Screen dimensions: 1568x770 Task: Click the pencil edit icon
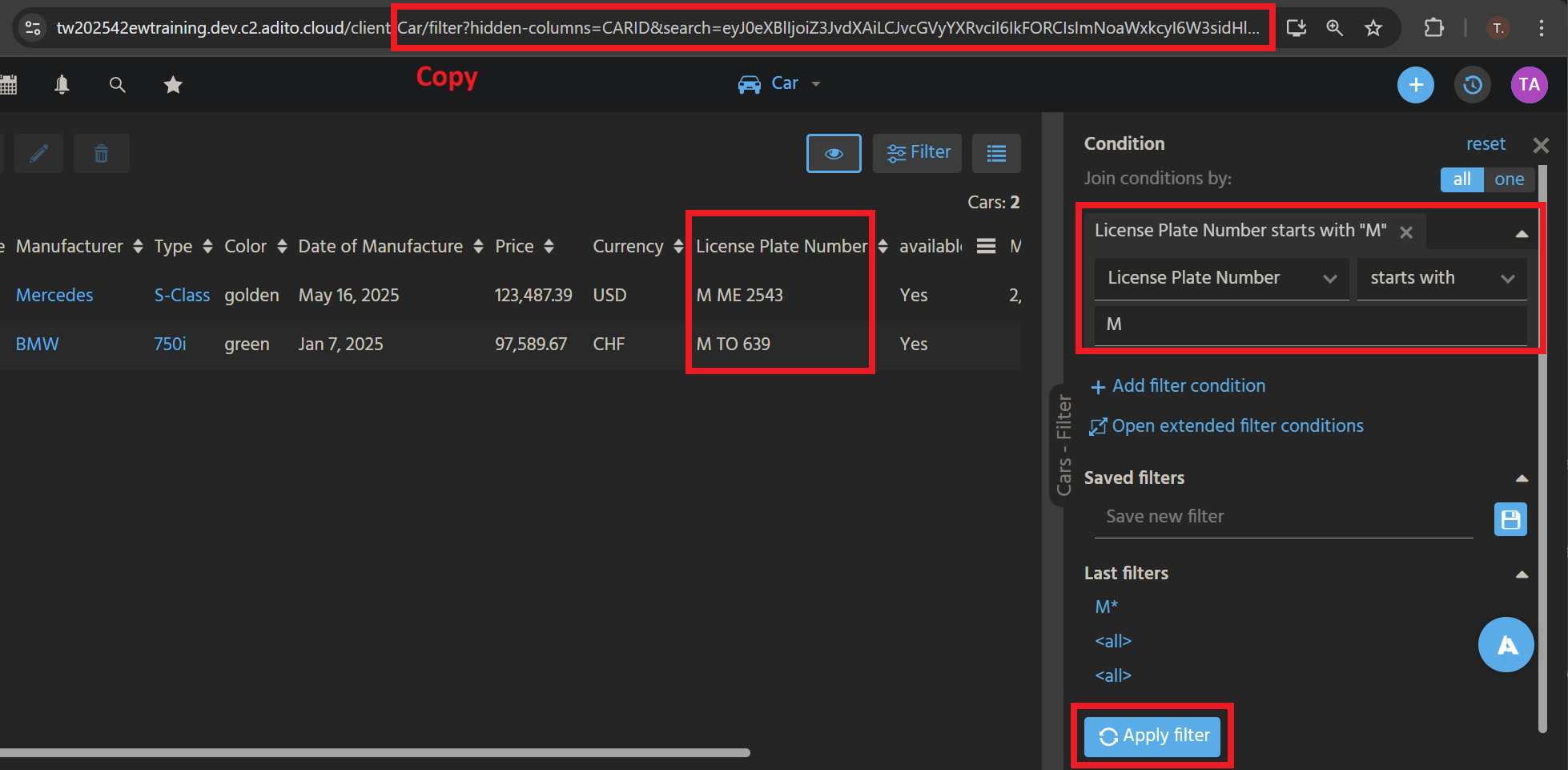tap(38, 154)
